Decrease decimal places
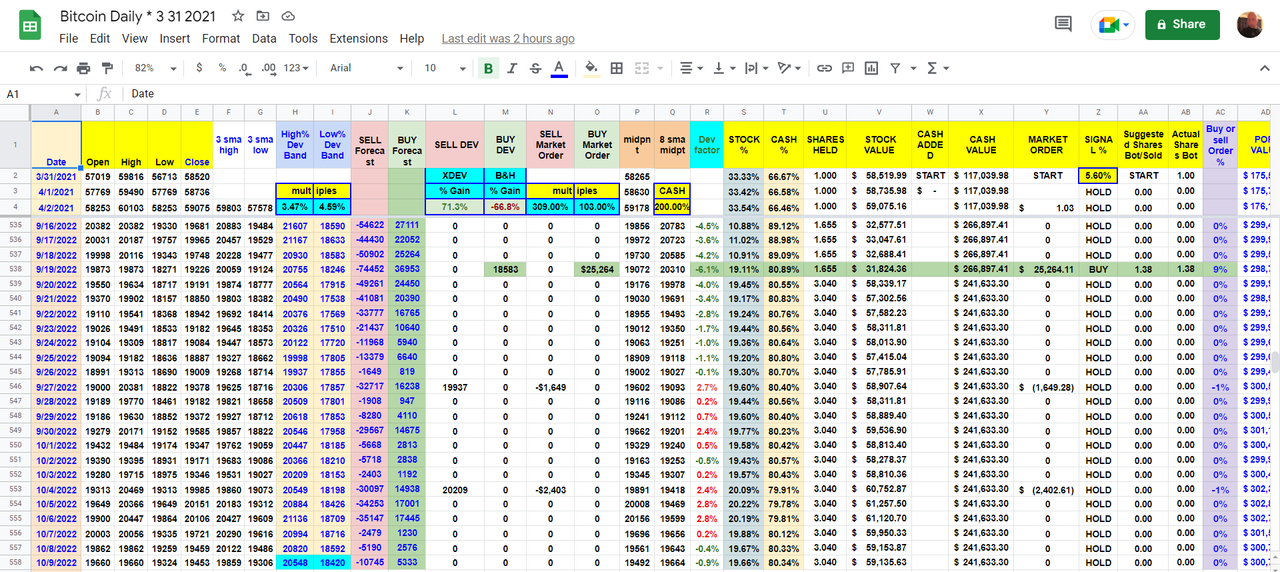 point(244,68)
